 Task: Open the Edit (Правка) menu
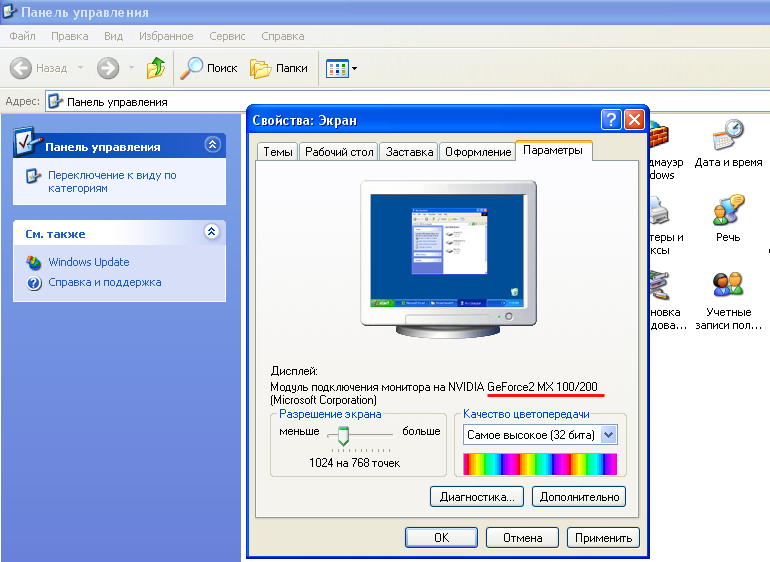pyautogui.click(x=70, y=36)
